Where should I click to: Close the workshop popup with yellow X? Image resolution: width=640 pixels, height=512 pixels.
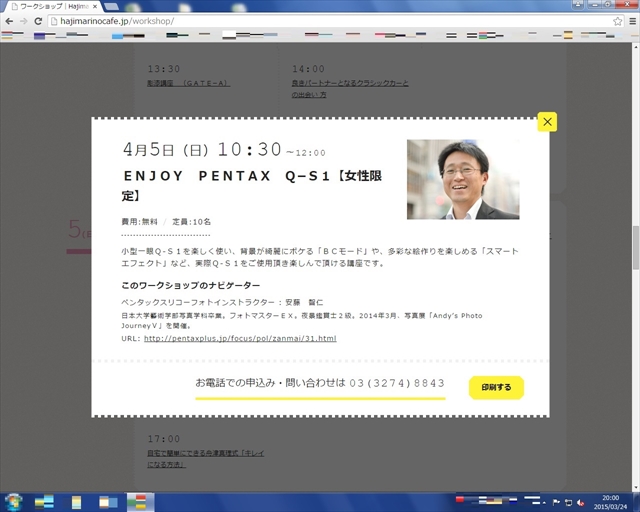(x=547, y=122)
